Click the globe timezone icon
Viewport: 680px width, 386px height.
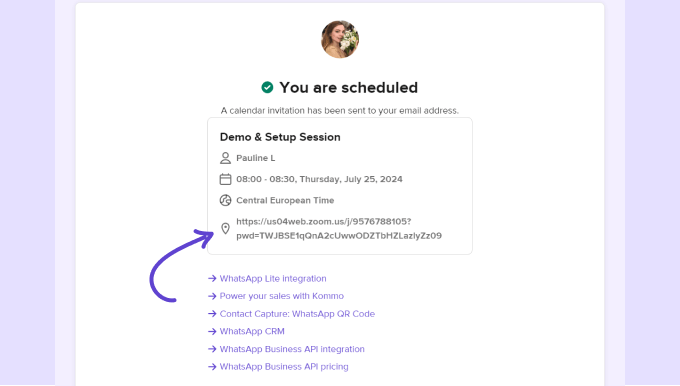[225, 200]
